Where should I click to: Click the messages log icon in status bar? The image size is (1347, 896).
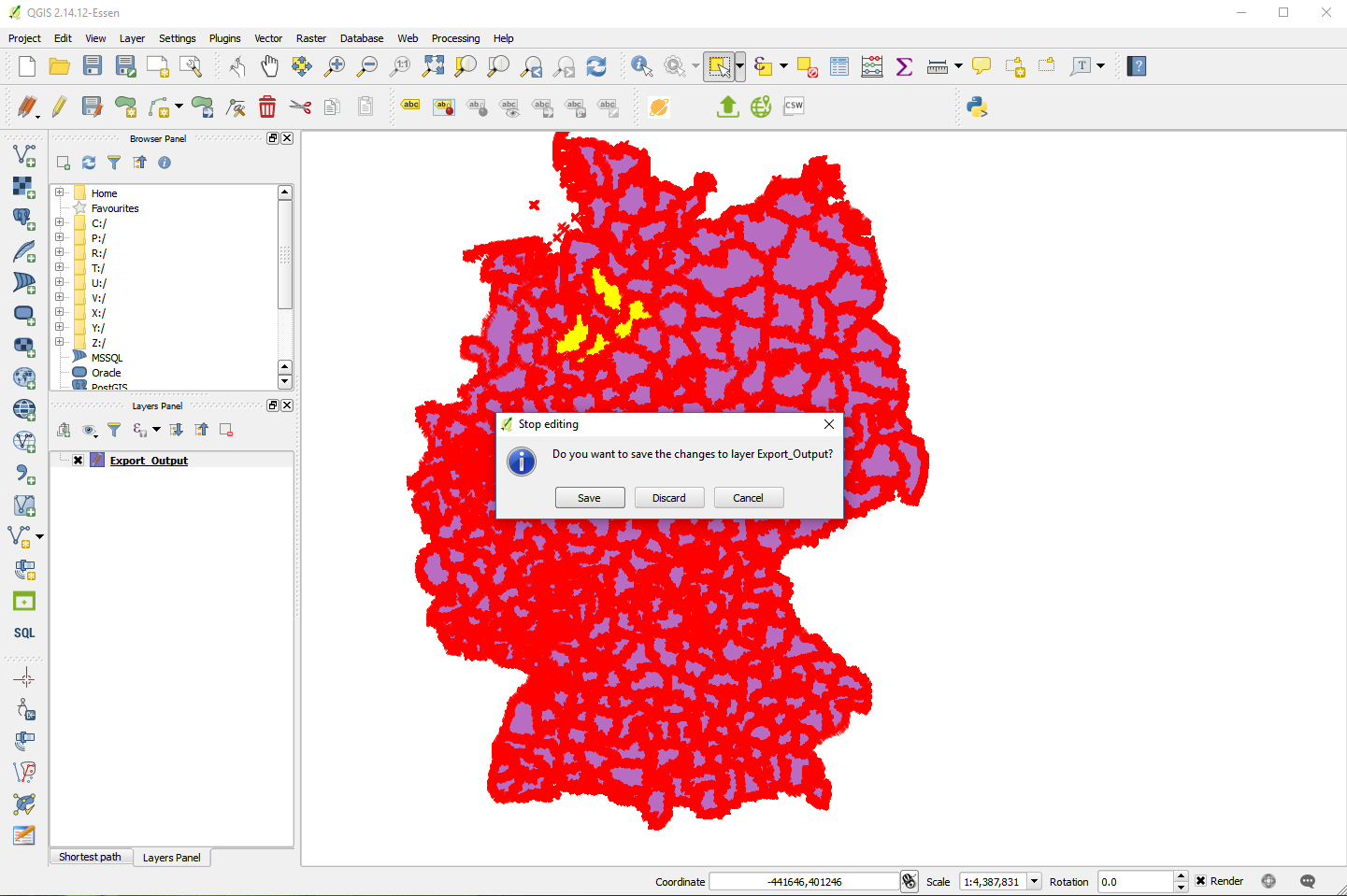click(1308, 881)
